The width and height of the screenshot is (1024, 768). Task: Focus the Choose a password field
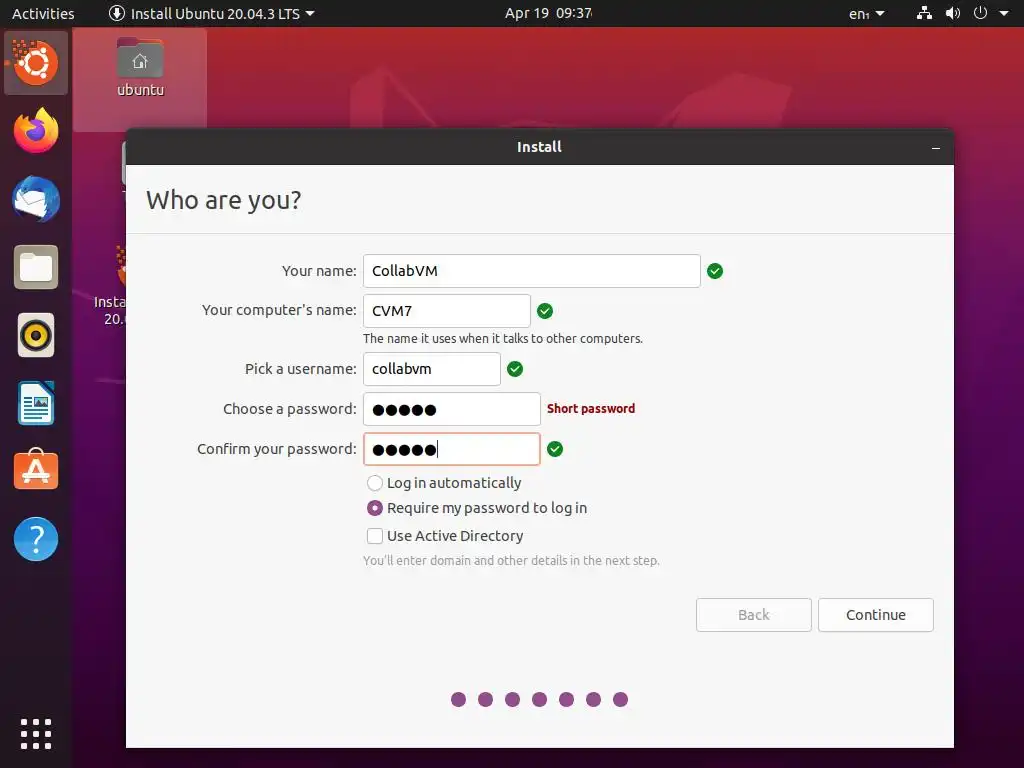click(x=452, y=409)
